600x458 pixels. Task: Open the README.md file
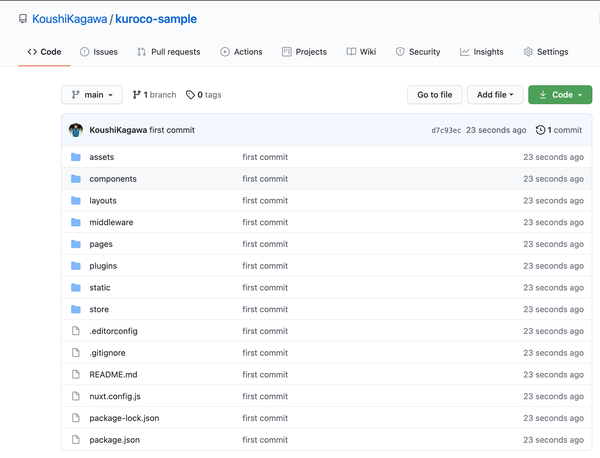113,375
